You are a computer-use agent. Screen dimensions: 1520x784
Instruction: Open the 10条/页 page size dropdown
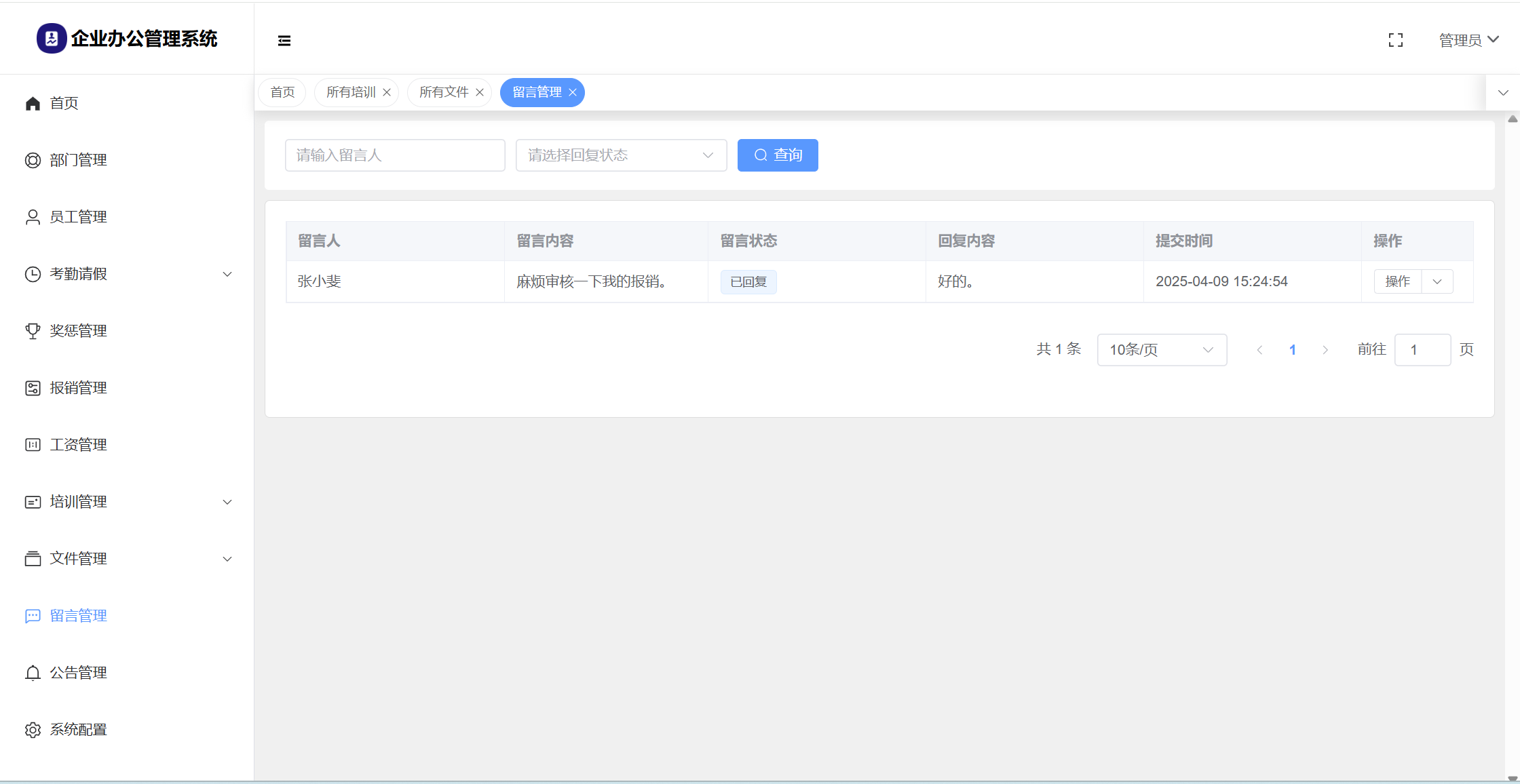point(1161,350)
